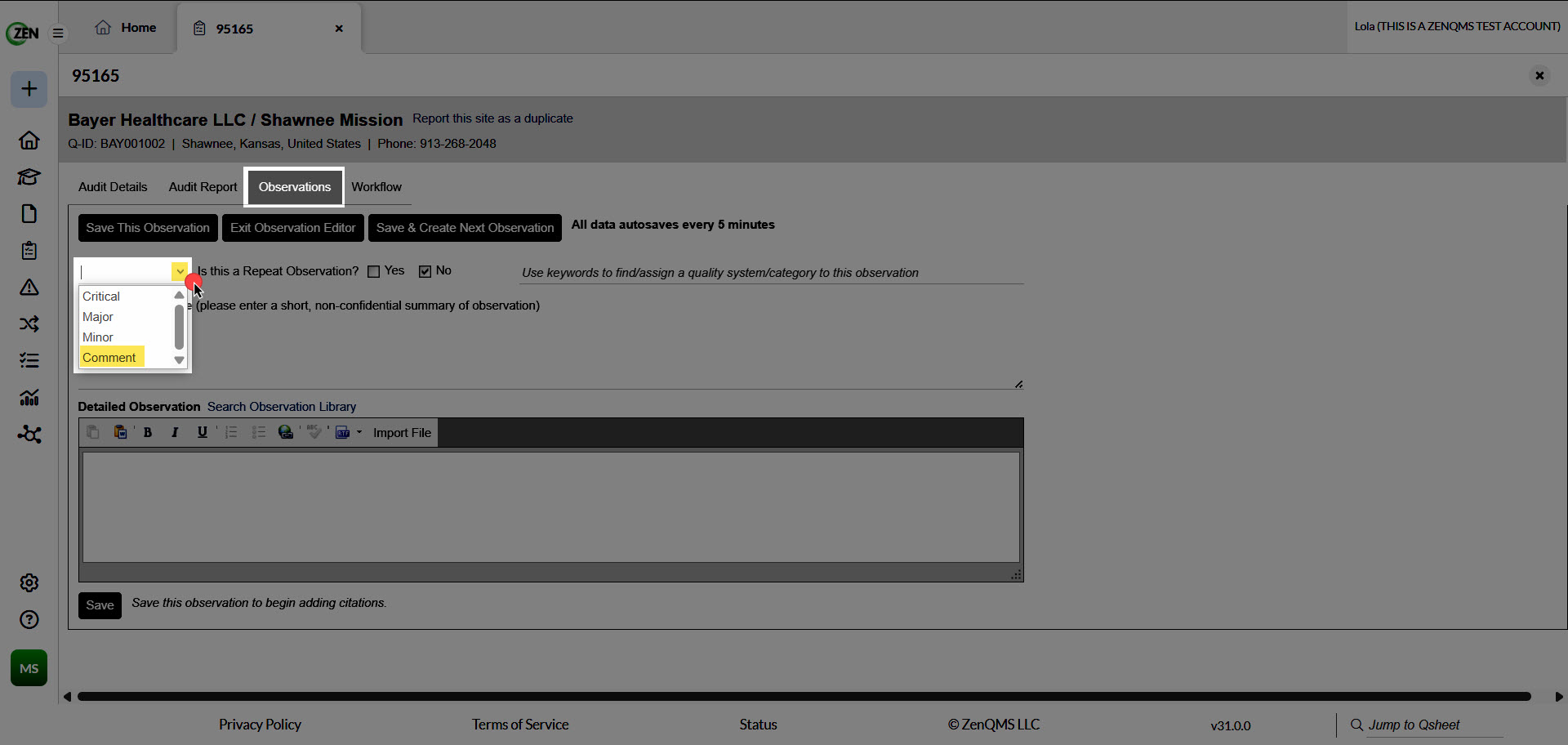Click the paste plain icon in editor
The image size is (1568, 745).
(x=93, y=432)
